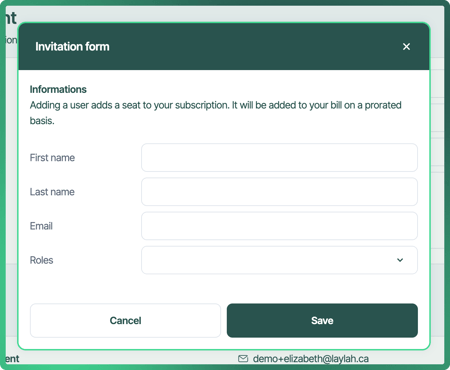
Task: Expand the Roles chevron arrow
Action: (x=400, y=260)
